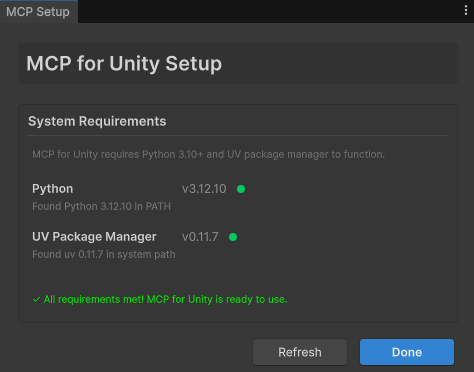Image resolution: width=474 pixels, height=372 pixels.
Task: Click the Found uv 0.11.7 in system path text
Action: pos(104,254)
